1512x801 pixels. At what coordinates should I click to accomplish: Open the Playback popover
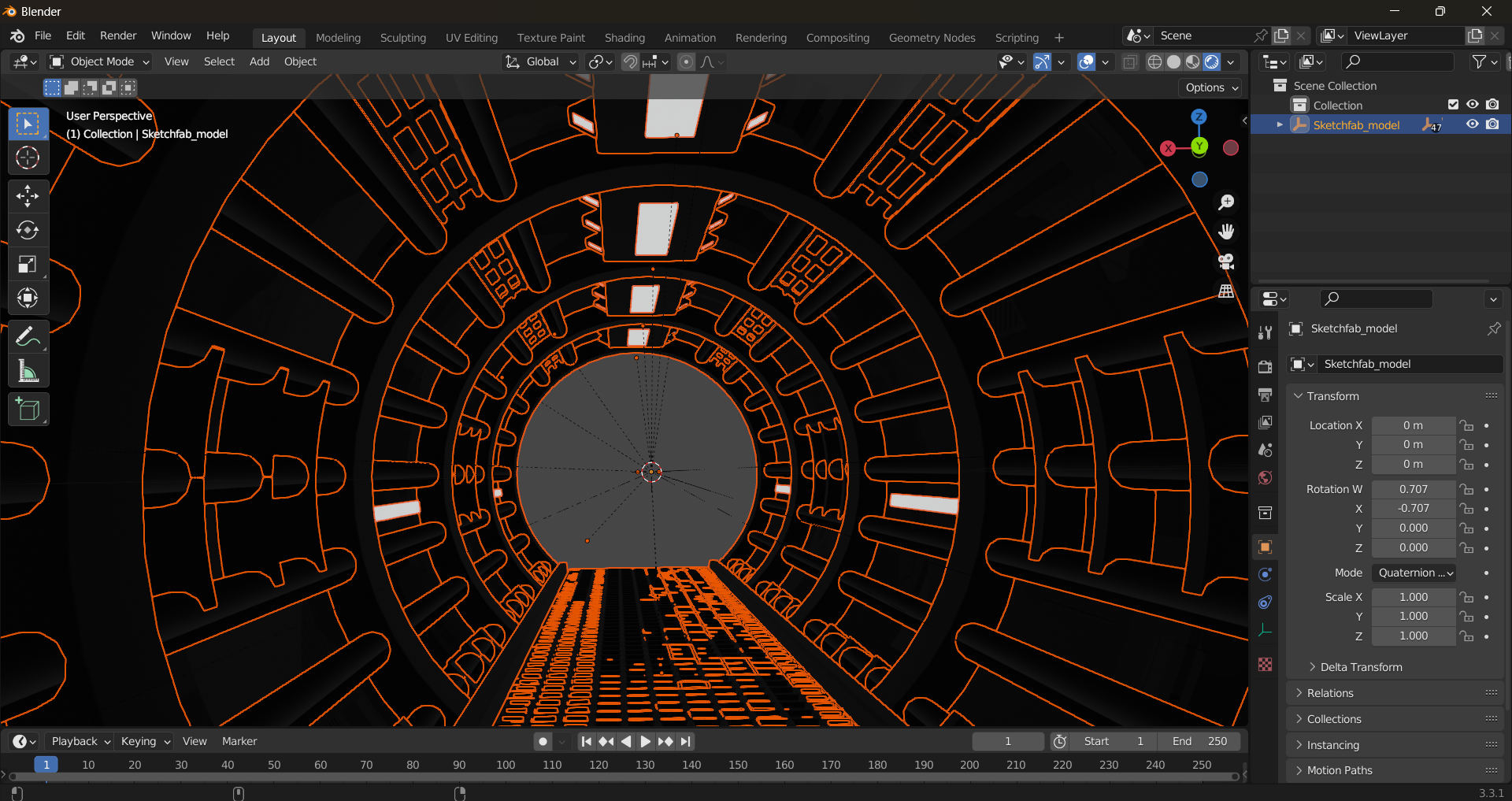(80, 741)
